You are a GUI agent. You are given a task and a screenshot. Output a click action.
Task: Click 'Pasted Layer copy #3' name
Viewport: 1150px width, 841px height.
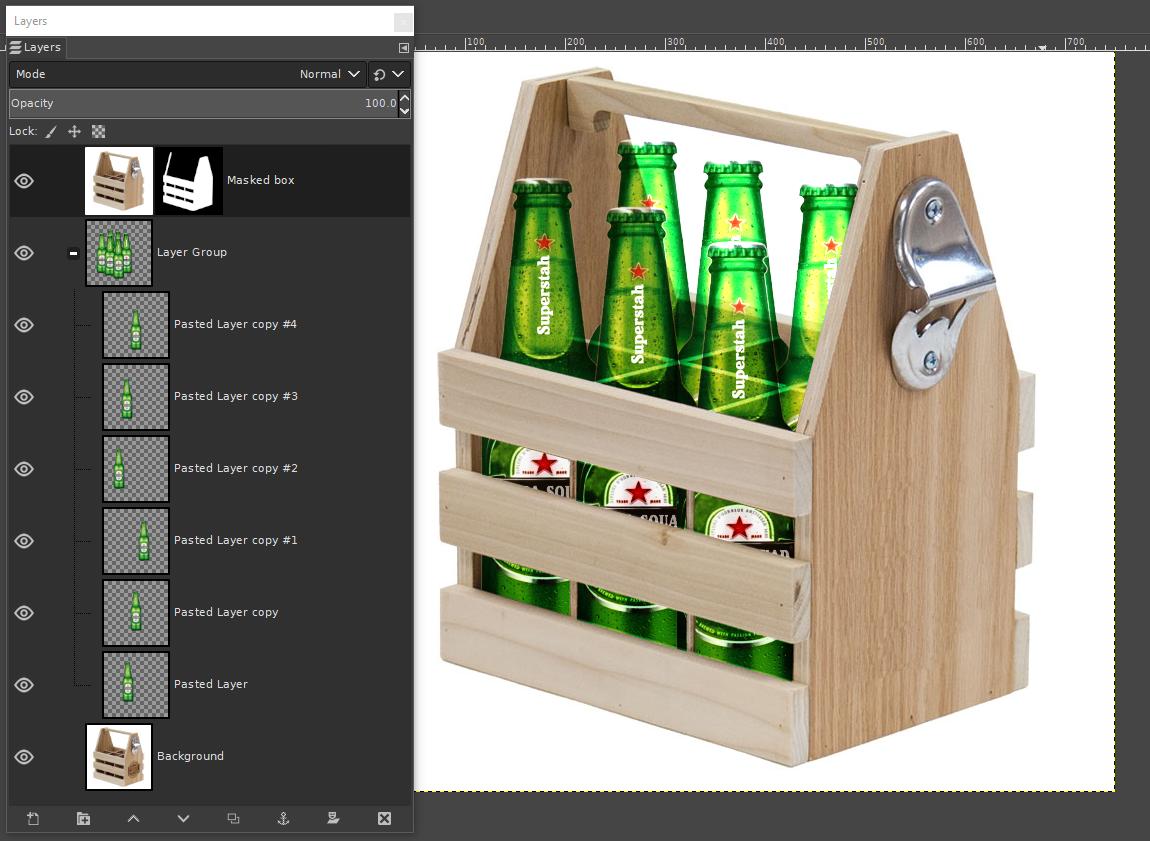[235, 396]
